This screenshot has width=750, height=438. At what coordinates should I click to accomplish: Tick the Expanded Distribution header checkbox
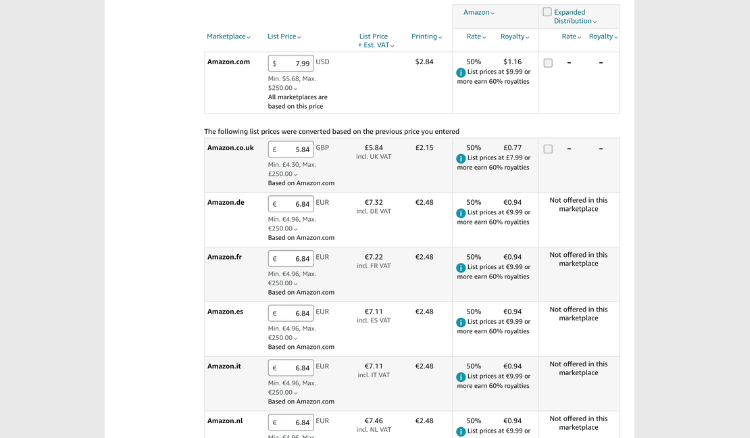[547, 12]
